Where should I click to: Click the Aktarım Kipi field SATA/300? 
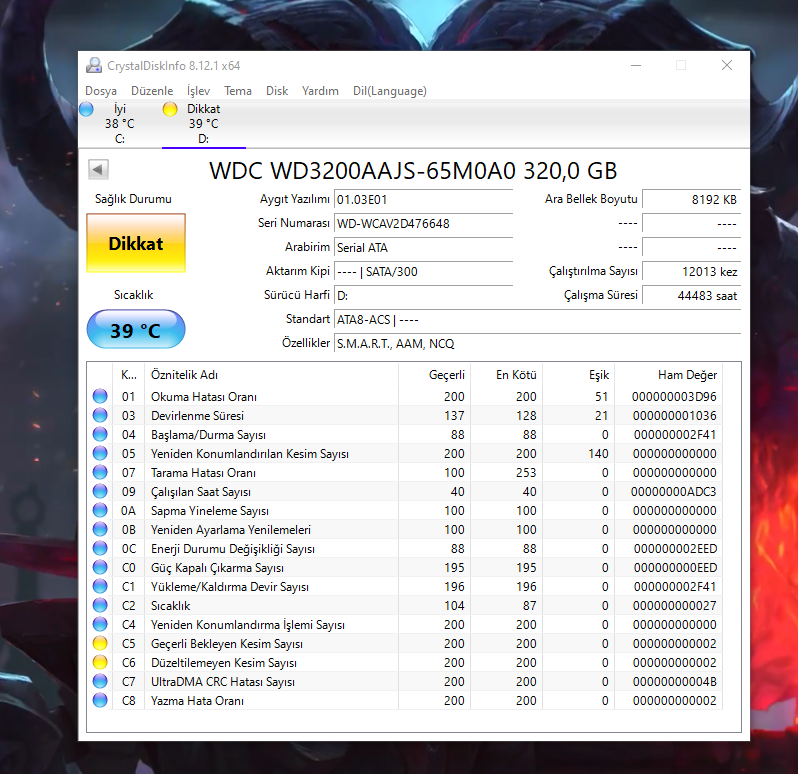click(423, 272)
